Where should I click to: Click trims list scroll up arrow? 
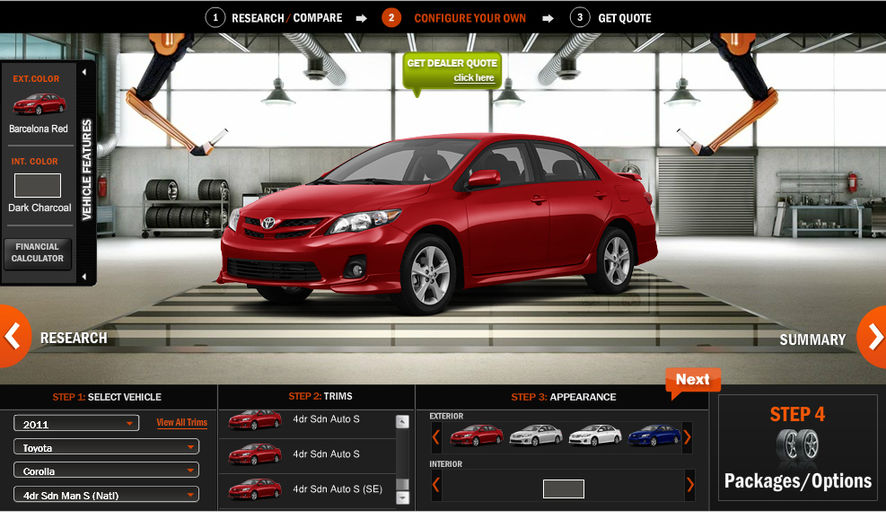[x=402, y=422]
